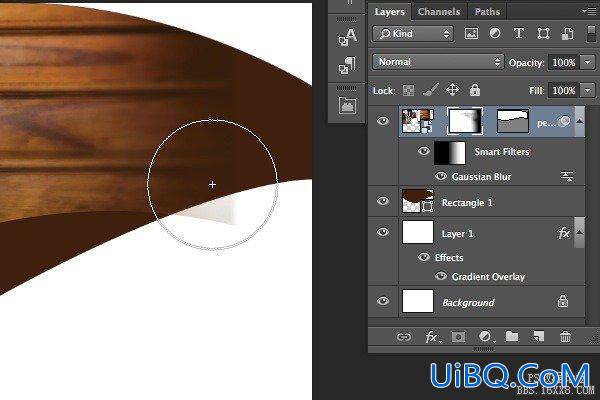The image size is (600, 400).
Task: Create a new layer icon
Action: point(538,336)
